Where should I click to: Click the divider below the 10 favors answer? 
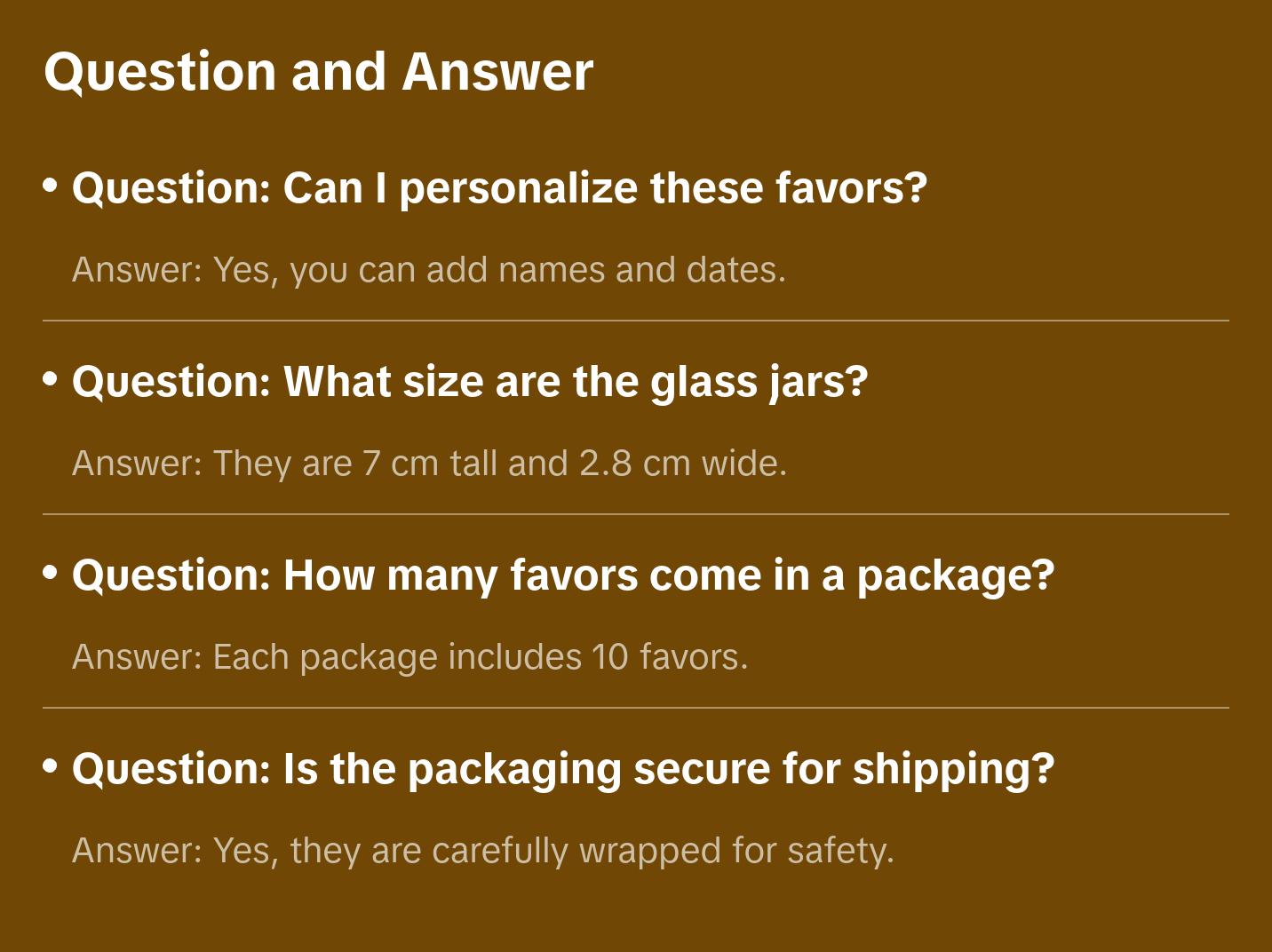click(636, 708)
